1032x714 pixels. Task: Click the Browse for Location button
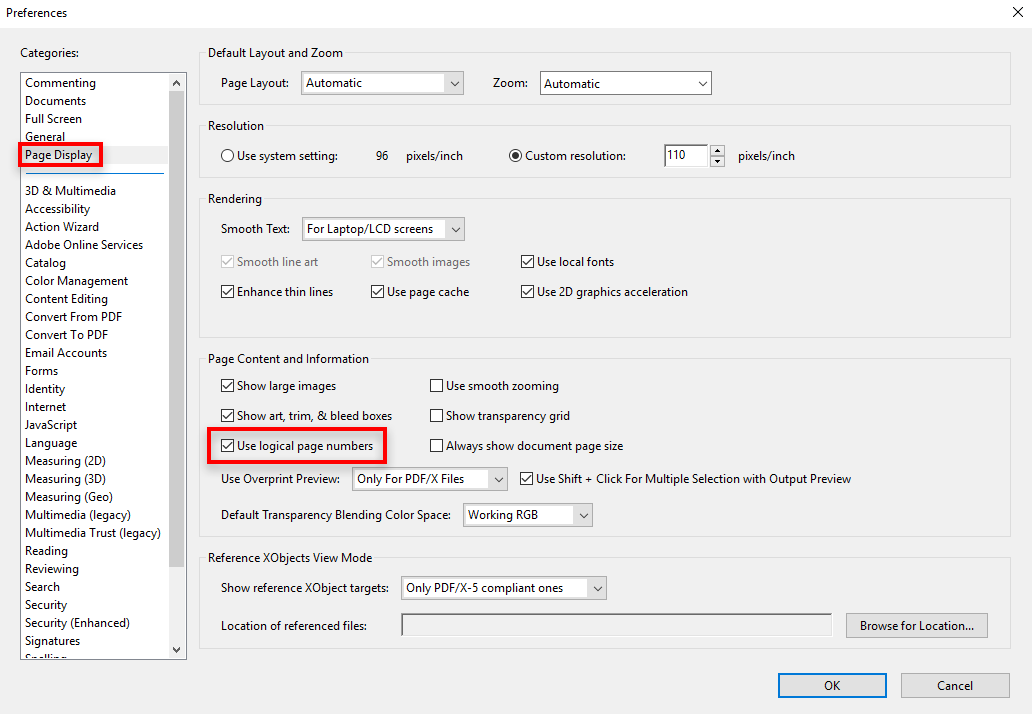[x=916, y=625]
